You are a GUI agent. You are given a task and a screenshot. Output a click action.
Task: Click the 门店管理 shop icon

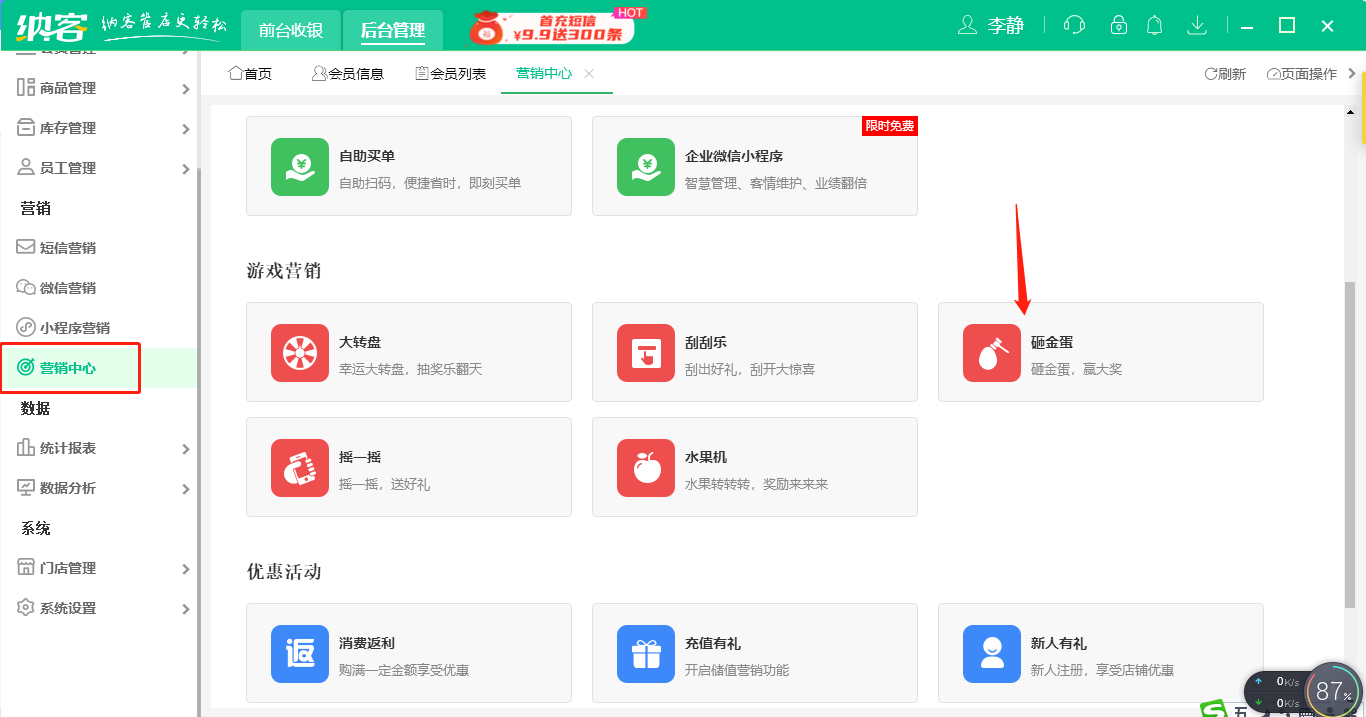click(x=26, y=567)
